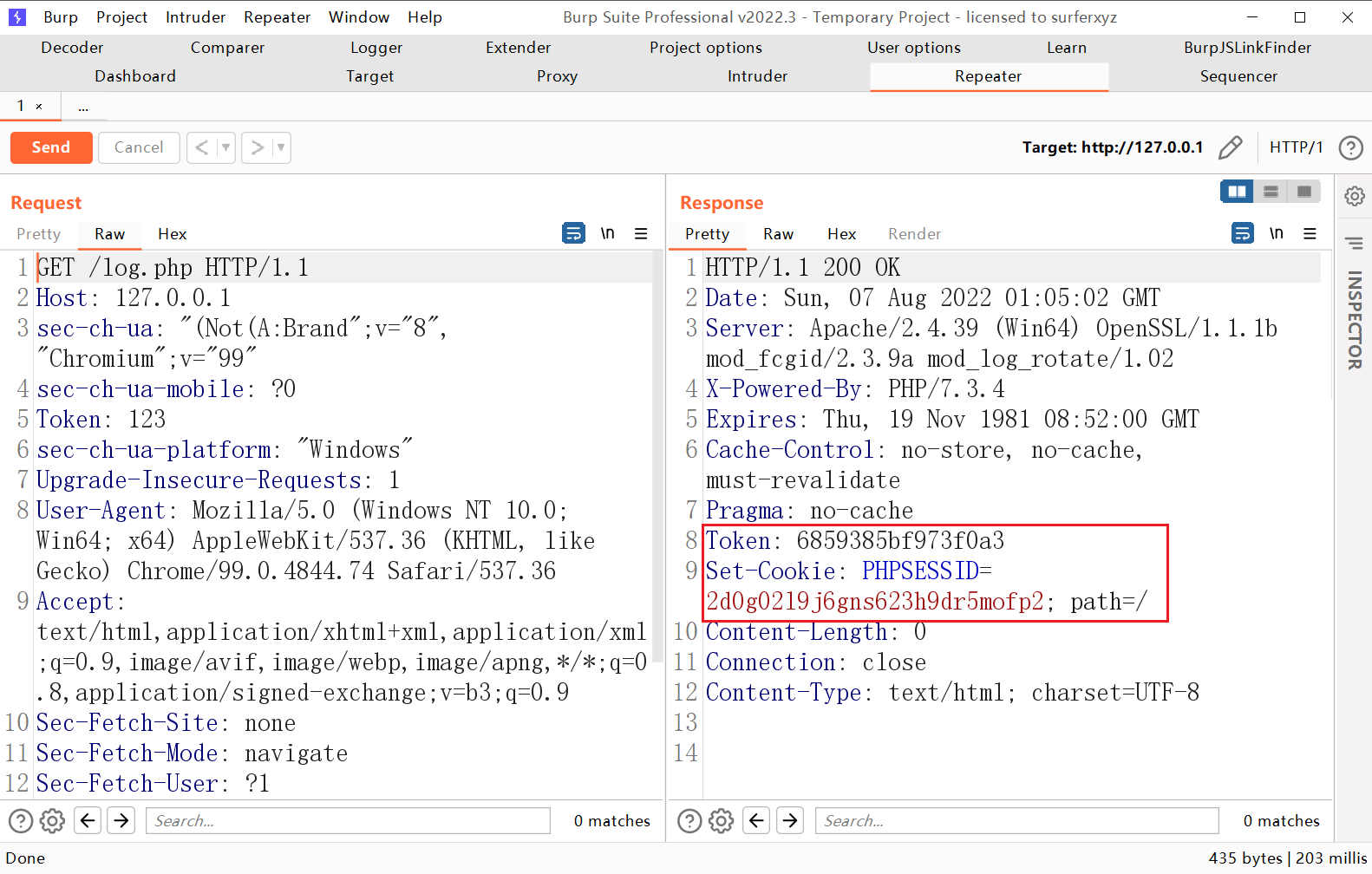Screen dimensions: 1372x874
Task: Open the Project menu
Action: click(x=121, y=17)
